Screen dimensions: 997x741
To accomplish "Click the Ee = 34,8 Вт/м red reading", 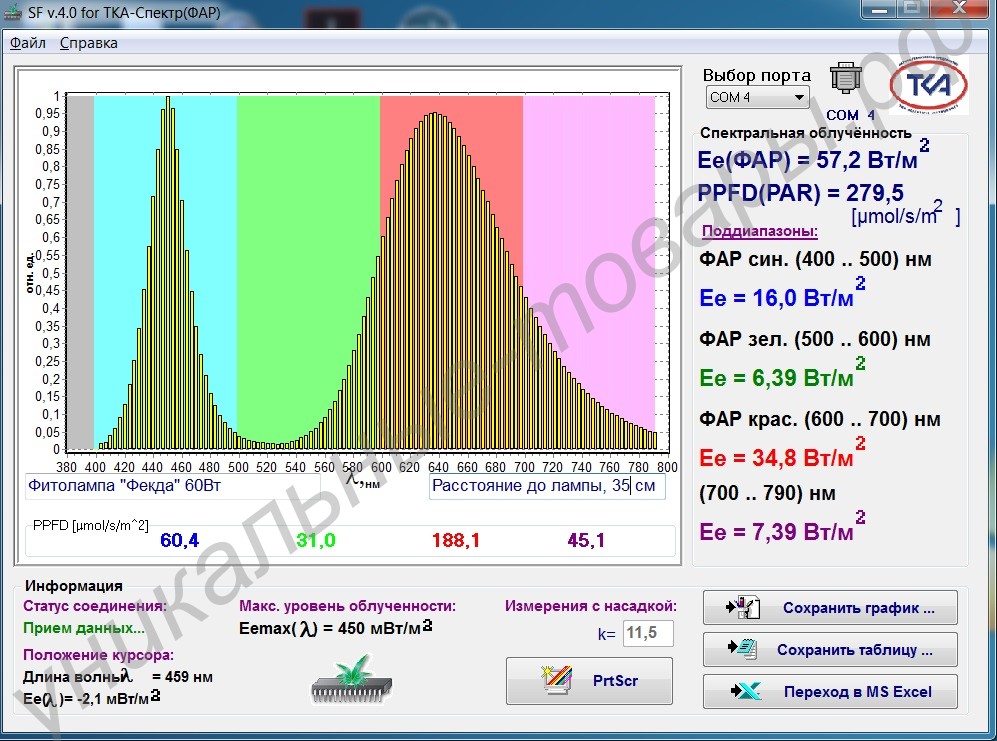I will tap(782, 455).
